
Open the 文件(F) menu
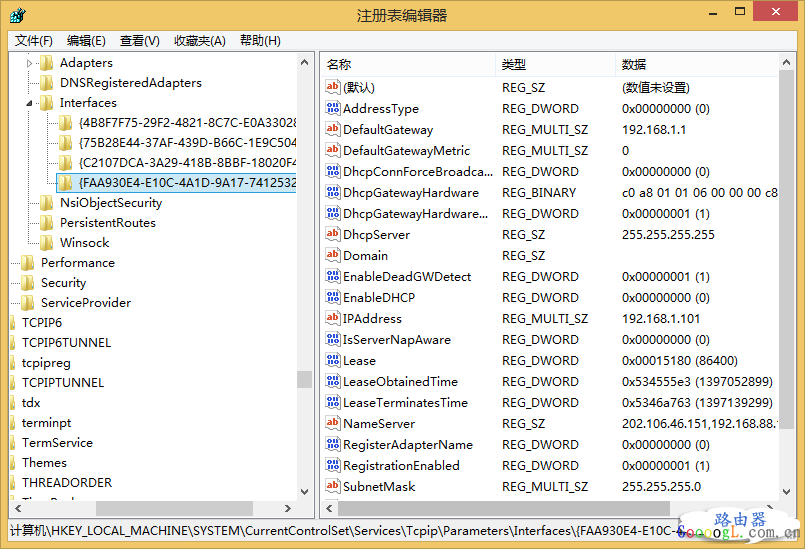tap(33, 41)
